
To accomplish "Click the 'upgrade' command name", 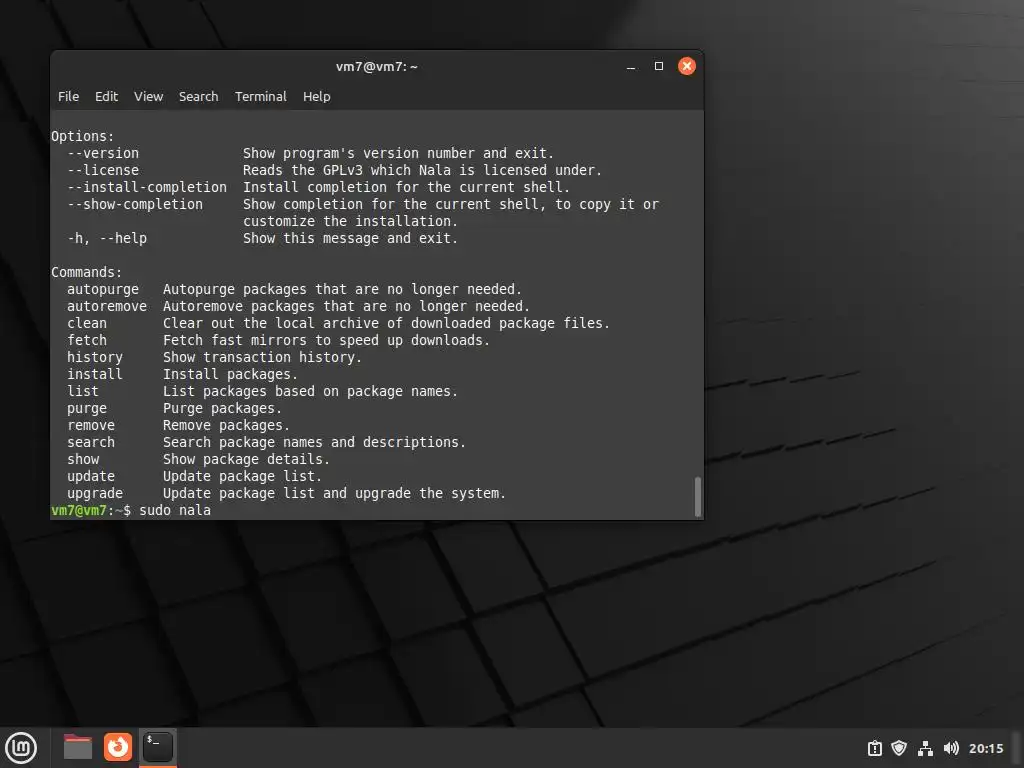I will [x=95, y=493].
